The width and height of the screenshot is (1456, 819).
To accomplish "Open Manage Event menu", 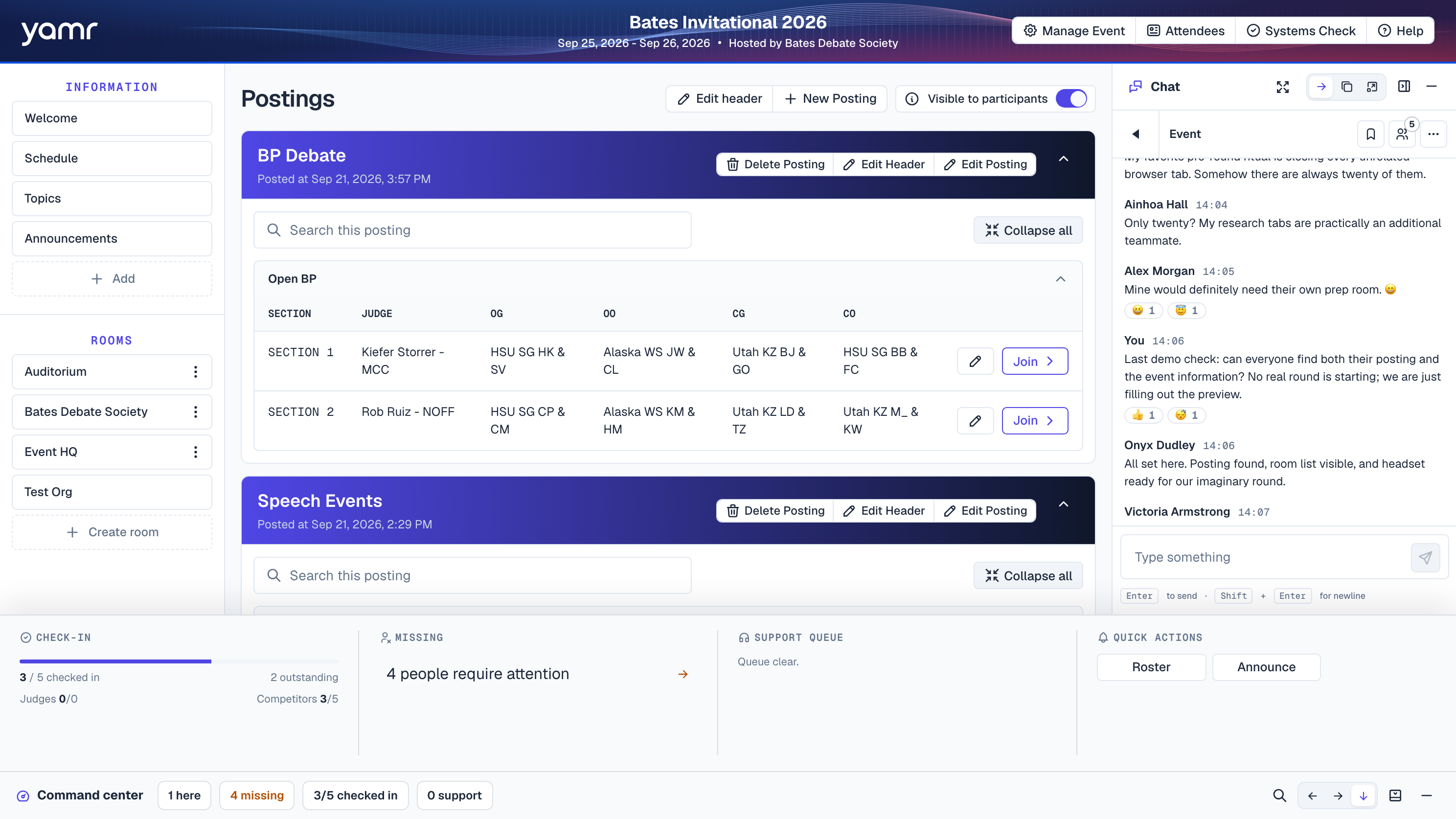I will (1074, 30).
